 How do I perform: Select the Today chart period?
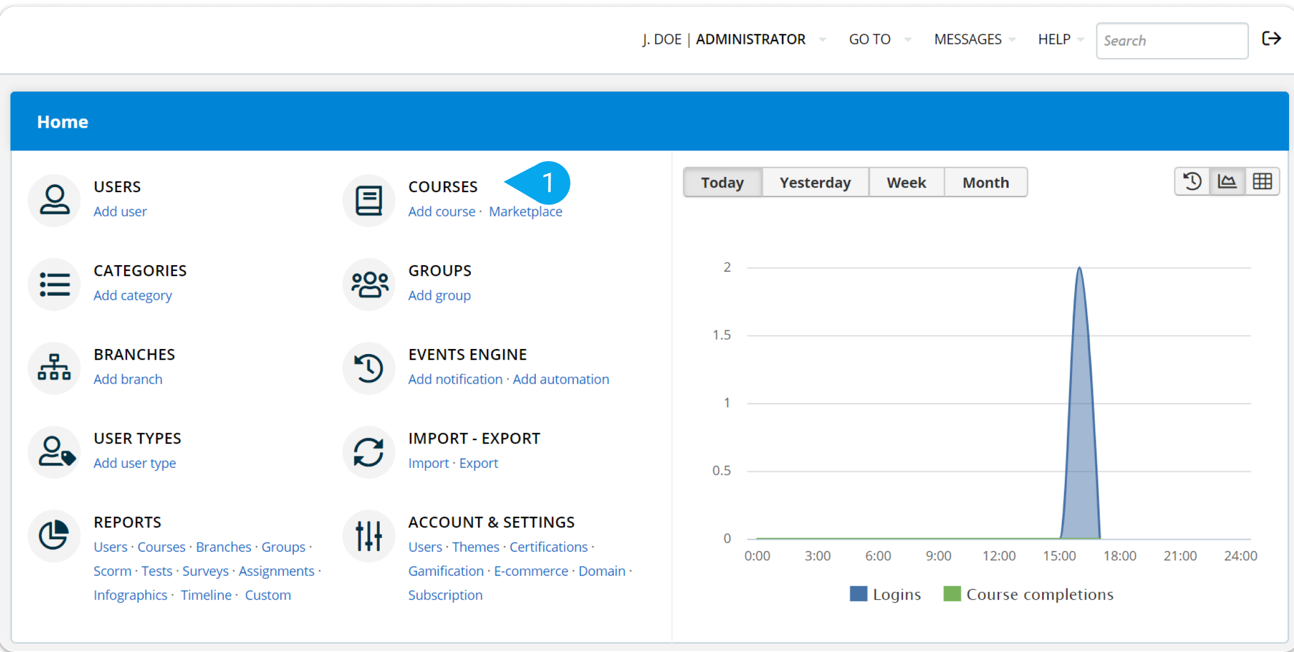click(722, 182)
